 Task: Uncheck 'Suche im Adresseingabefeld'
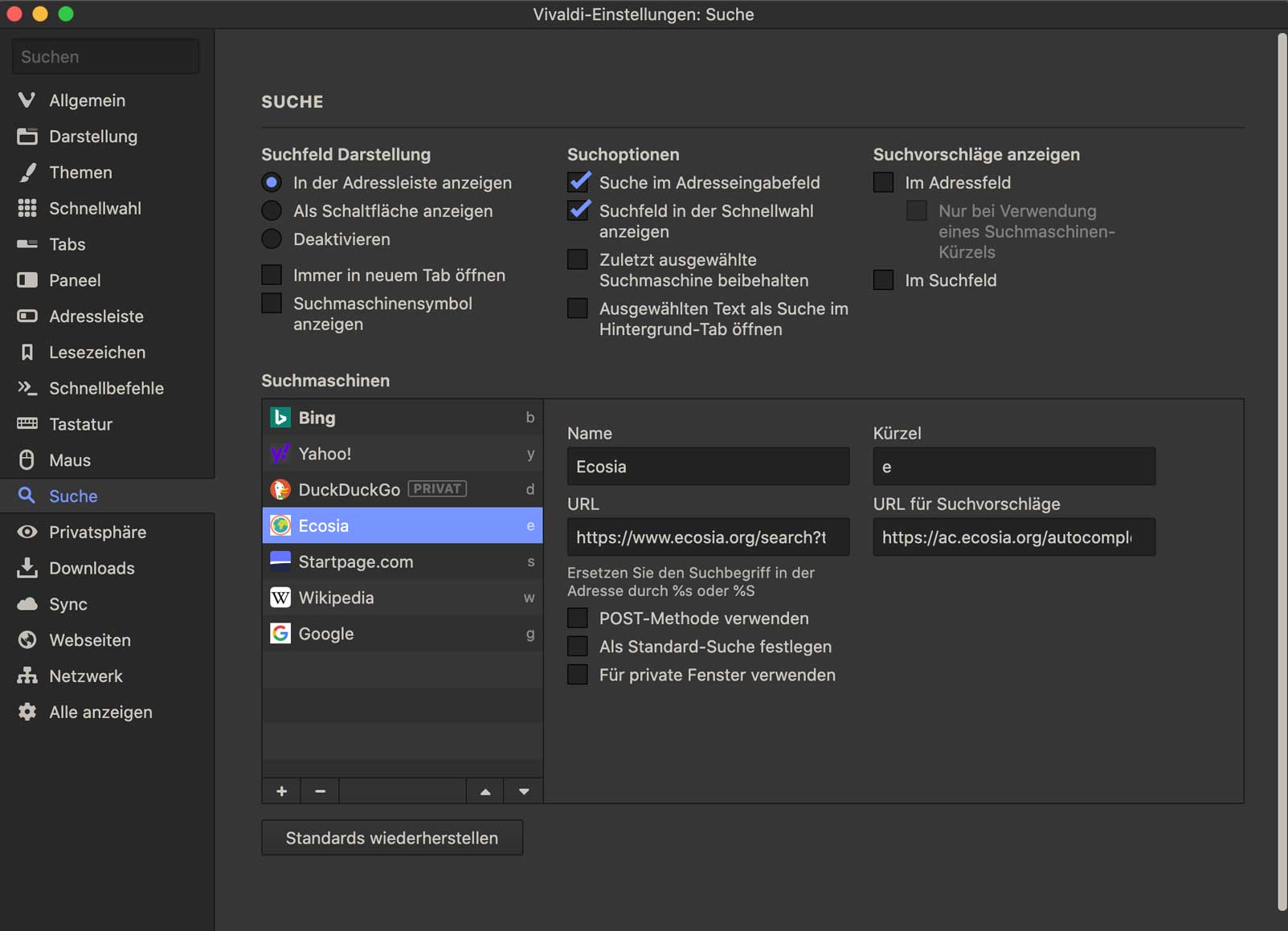[579, 182]
